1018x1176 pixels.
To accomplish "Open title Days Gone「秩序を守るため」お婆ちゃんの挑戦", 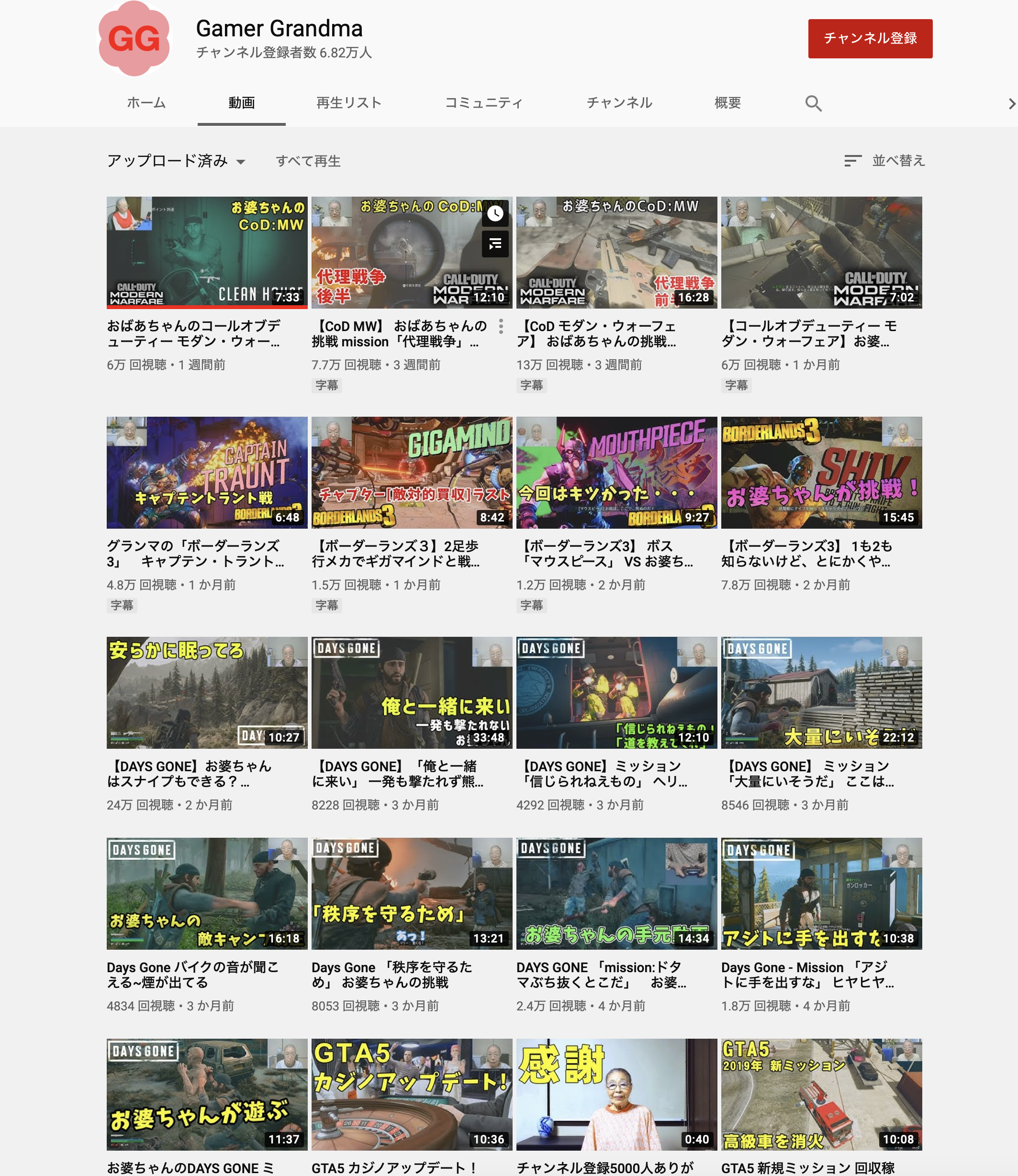I will (392, 975).
